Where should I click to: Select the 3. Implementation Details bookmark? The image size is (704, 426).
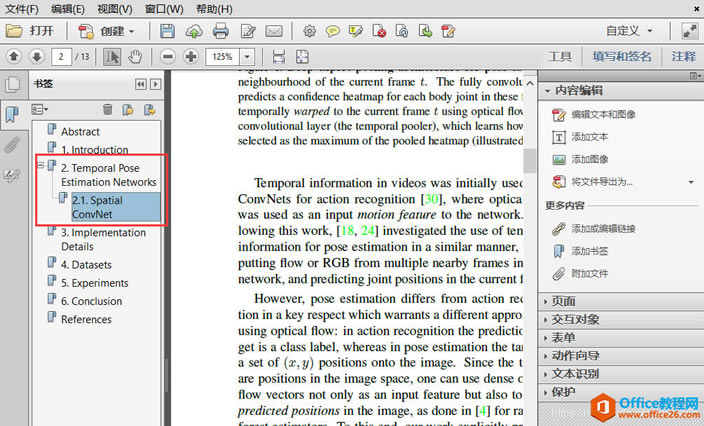(x=104, y=239)
